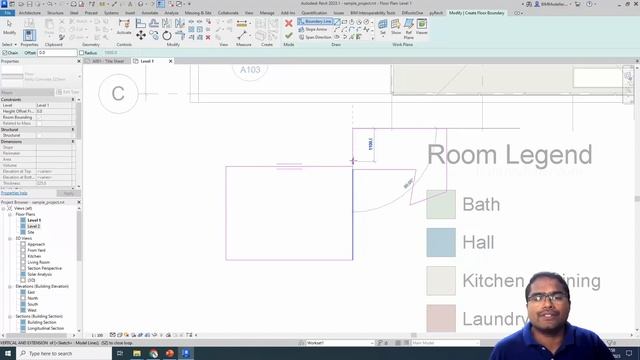Click the Move tool icon
The height and width of the screenshot is (360, 640).
[141, 36]
